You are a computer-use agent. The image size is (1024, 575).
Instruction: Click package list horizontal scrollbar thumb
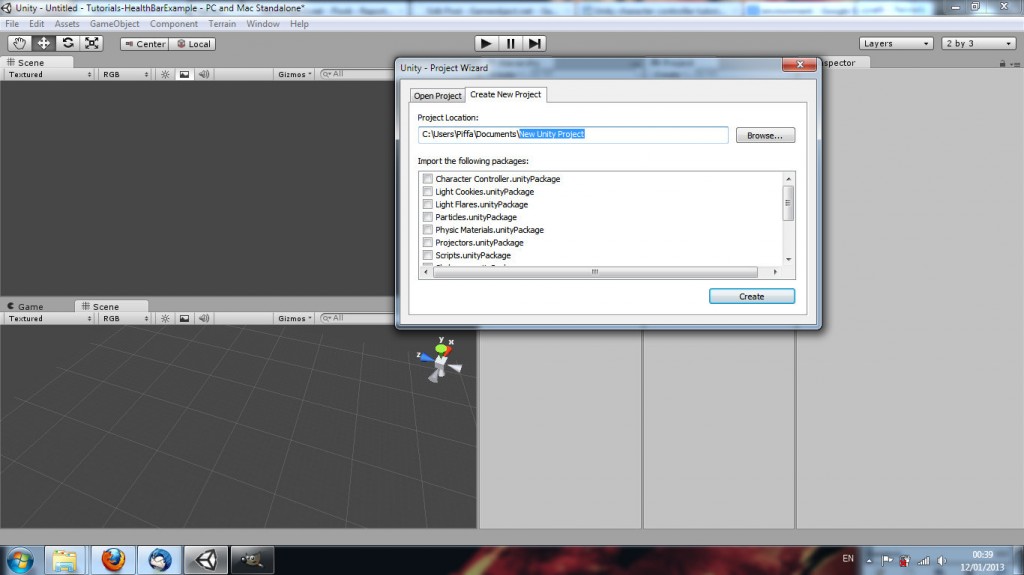tap(595, 272)
